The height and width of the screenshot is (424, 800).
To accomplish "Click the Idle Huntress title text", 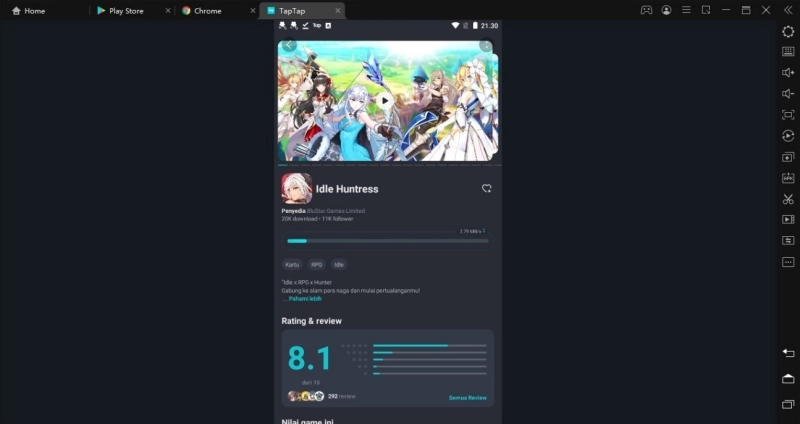I will [x=347, y=189].
